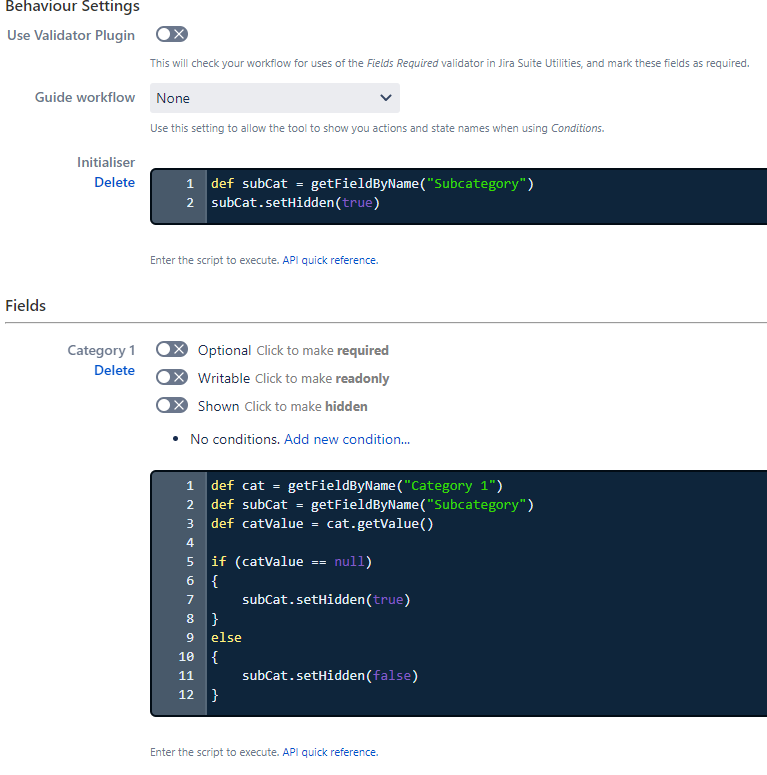Viewport: 767px width, 775px height.
Task: Click the chevron arrow in Guide workflow
Action: click(x=385, y=98)
